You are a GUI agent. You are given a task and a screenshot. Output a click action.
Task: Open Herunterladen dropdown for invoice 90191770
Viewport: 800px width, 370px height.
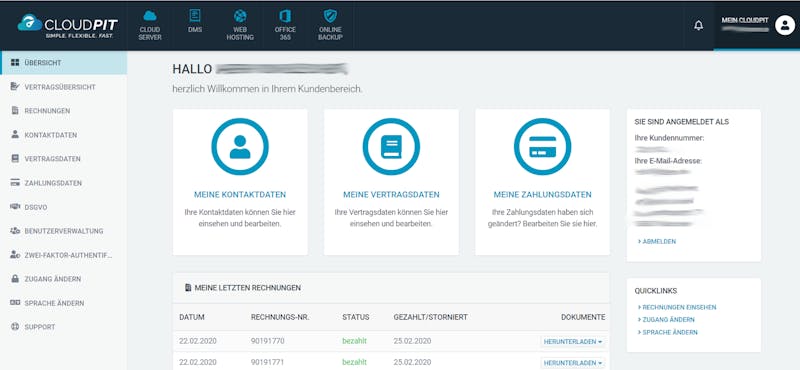click(573, 341)
